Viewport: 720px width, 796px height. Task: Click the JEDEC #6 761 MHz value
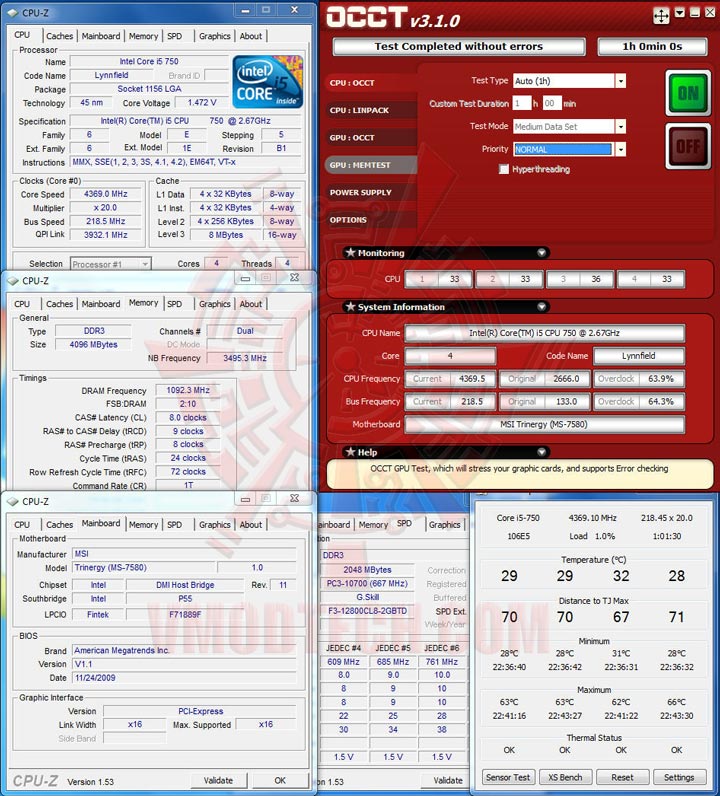click(442, 662)
